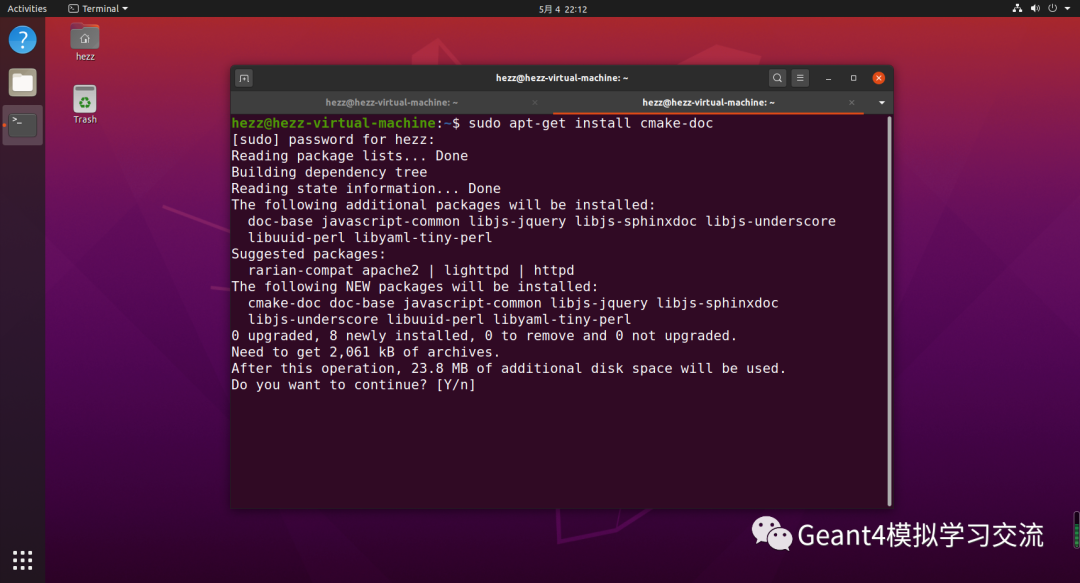Open the clock and calendar at 22:12

563,9
